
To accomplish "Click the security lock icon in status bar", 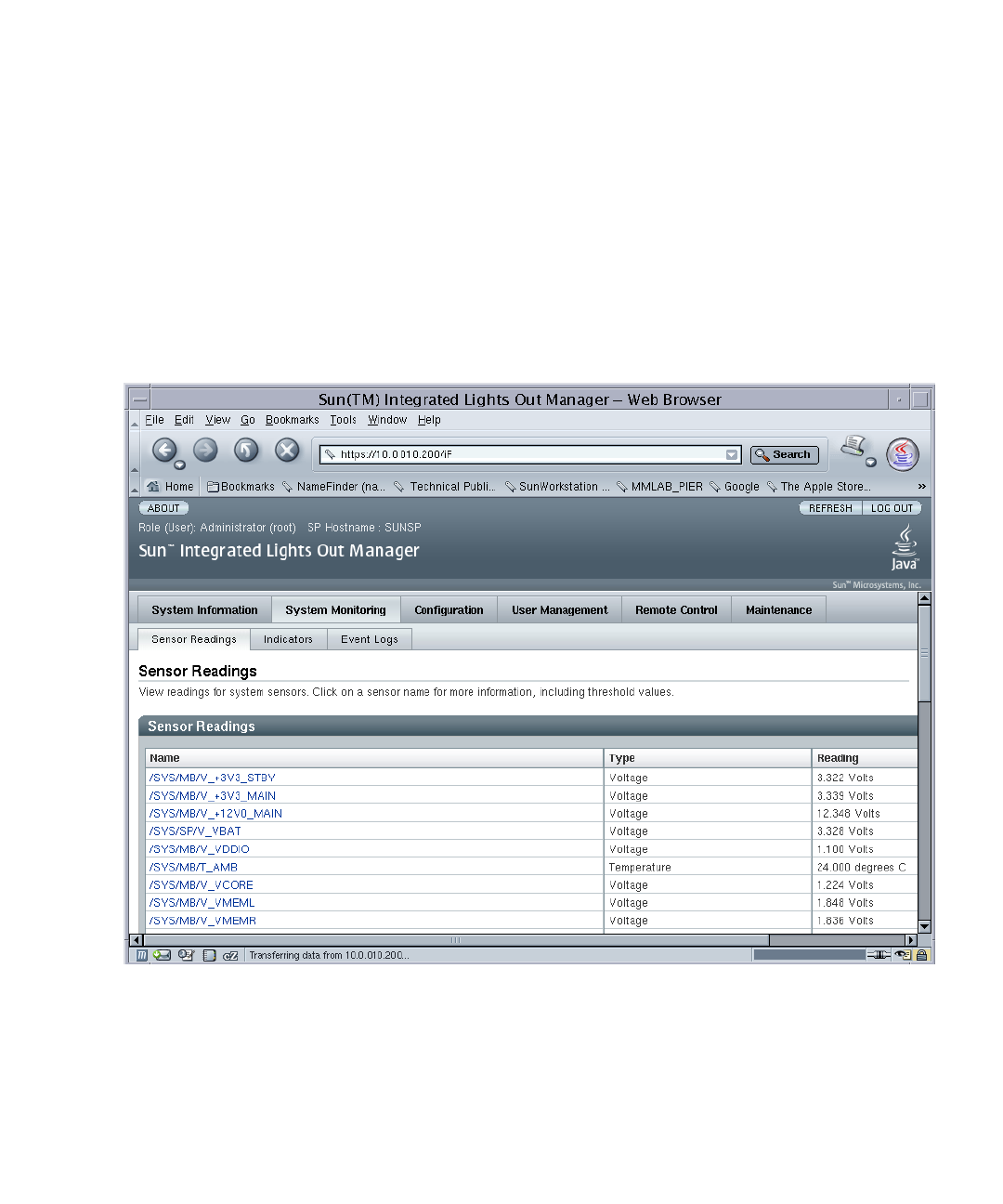I will pyautogui.click(x=922, y=955).
